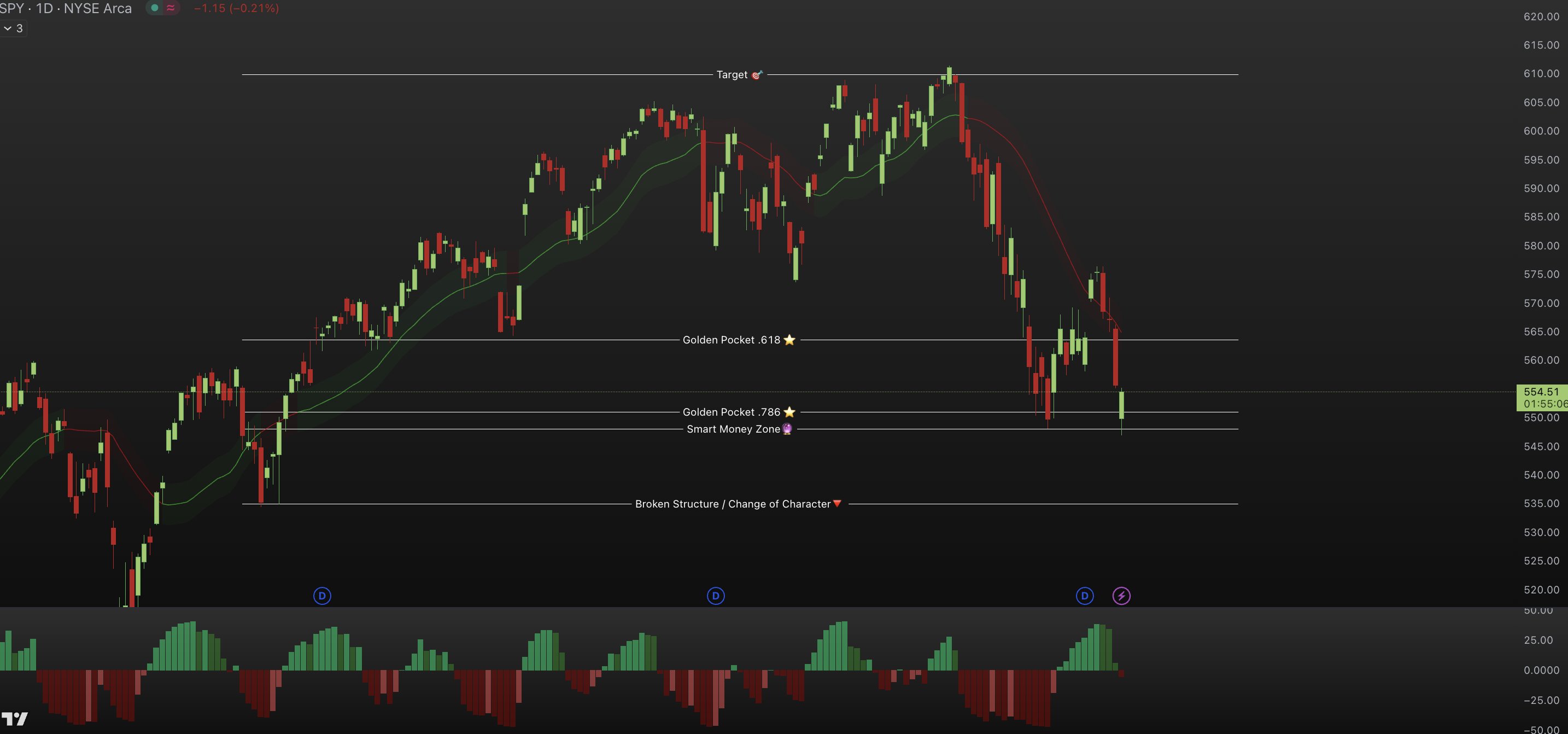The image size is (1568, 734).
Task: Click the SPY 1D NYSE Arca title
Action: (x=66, y=9)
